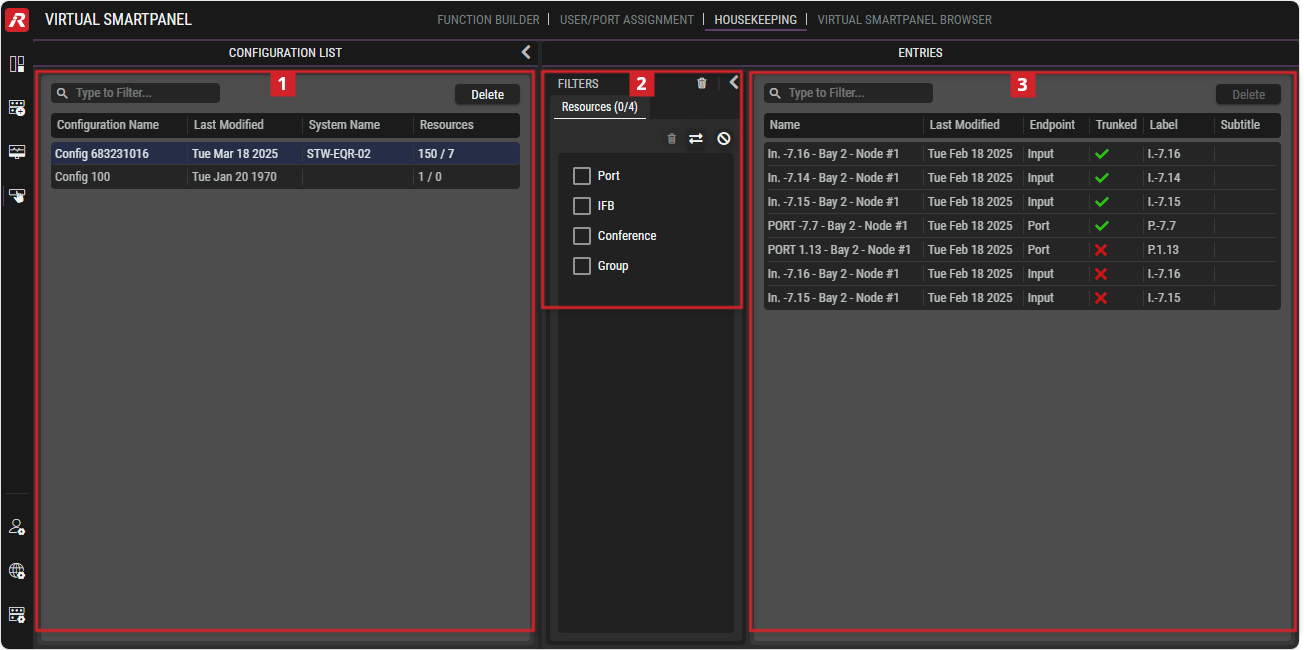Collapse the Configuration List panel with its chevron

click(526, 52)
